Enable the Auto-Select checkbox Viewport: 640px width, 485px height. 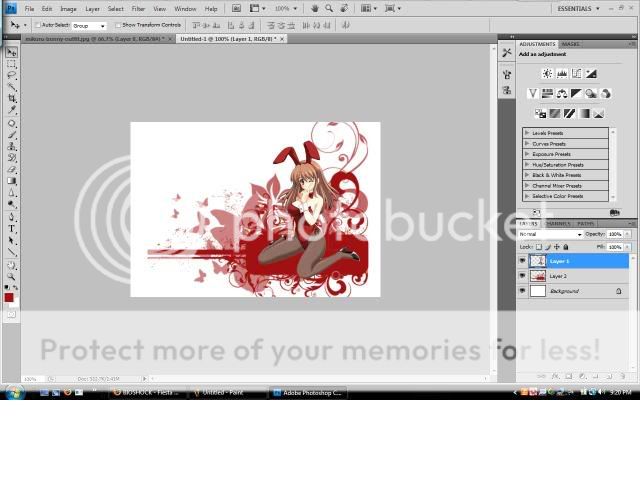38,25
